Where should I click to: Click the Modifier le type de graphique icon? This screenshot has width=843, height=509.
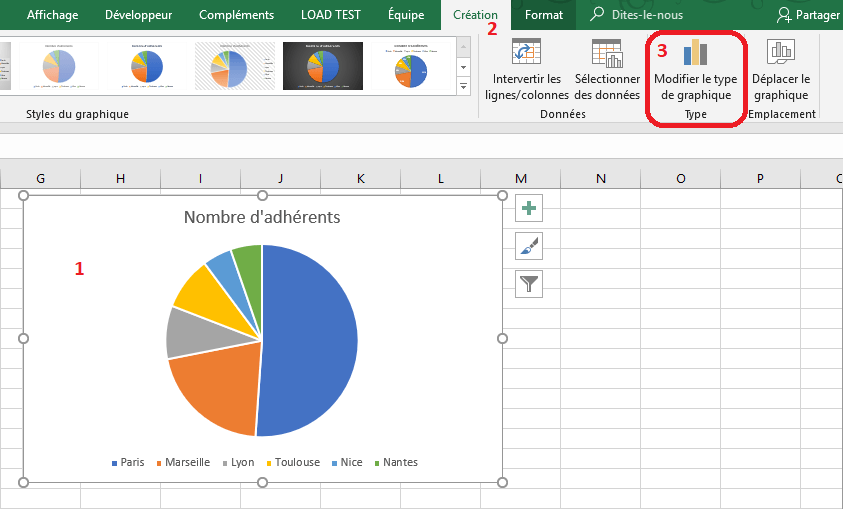coord(695,53)
